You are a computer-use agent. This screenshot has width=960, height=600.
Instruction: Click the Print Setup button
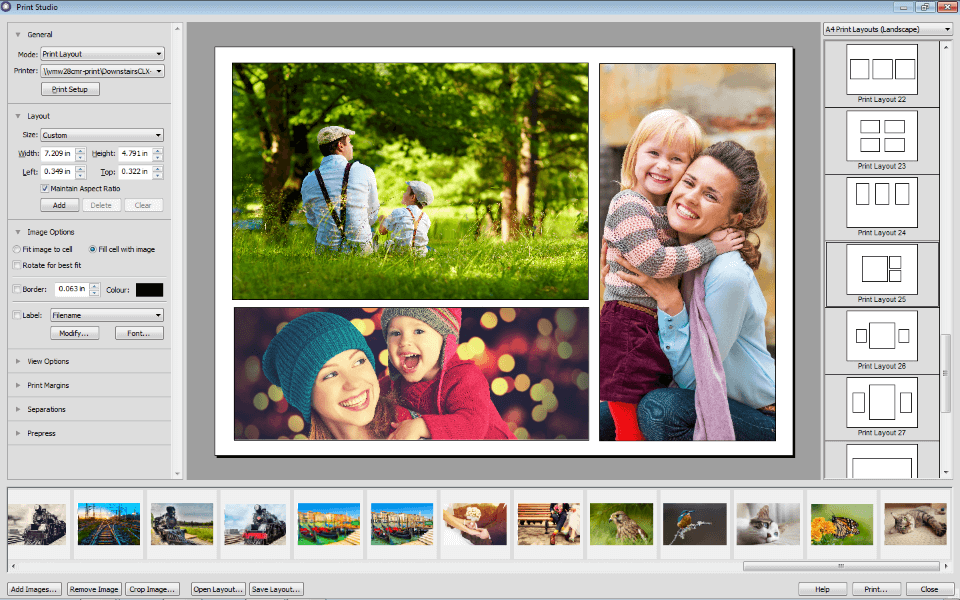pos(70,89)
